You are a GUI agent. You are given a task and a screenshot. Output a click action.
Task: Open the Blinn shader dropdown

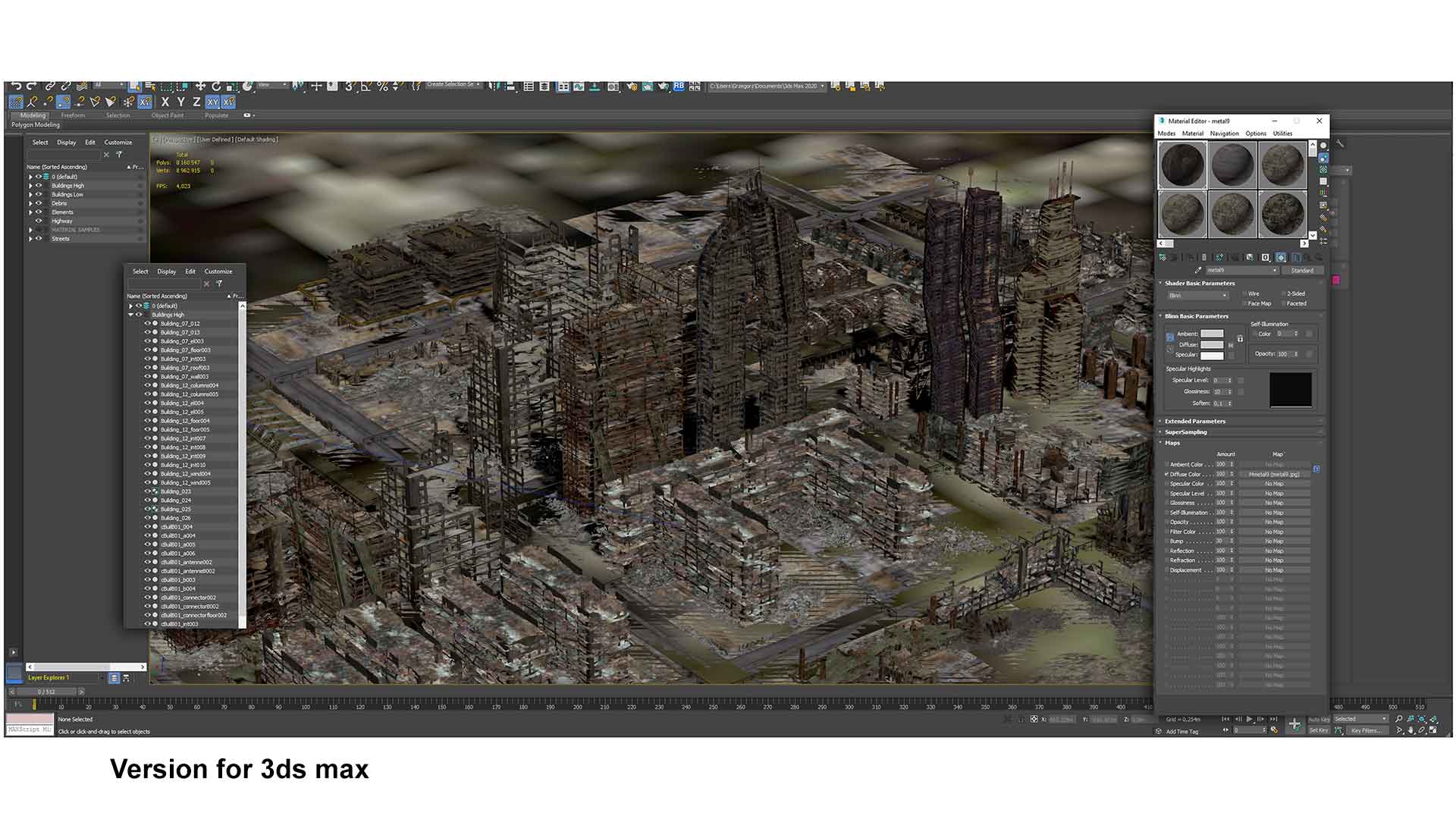click(1198, 295)
